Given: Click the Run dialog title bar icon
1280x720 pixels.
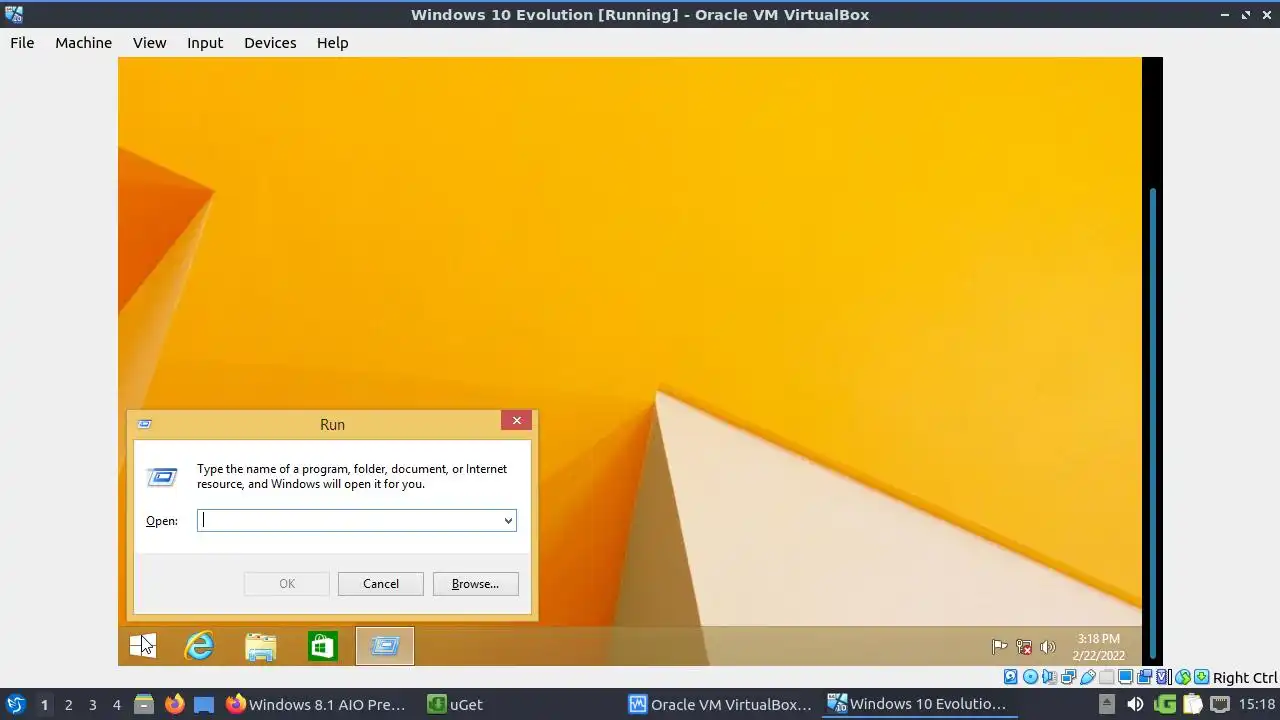Looking at the screenshot, I should (x=144, y=424).
